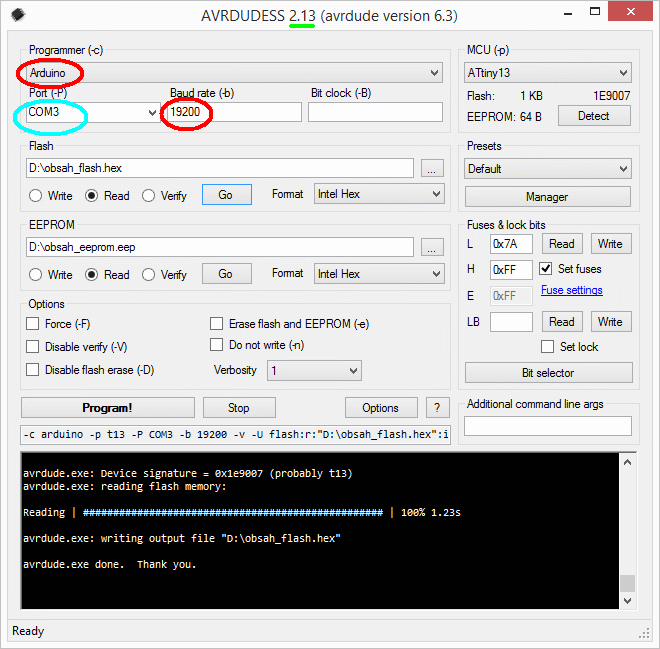Click the window resize grip icon
Screen dimensions: 660x649
coord(644,633)
